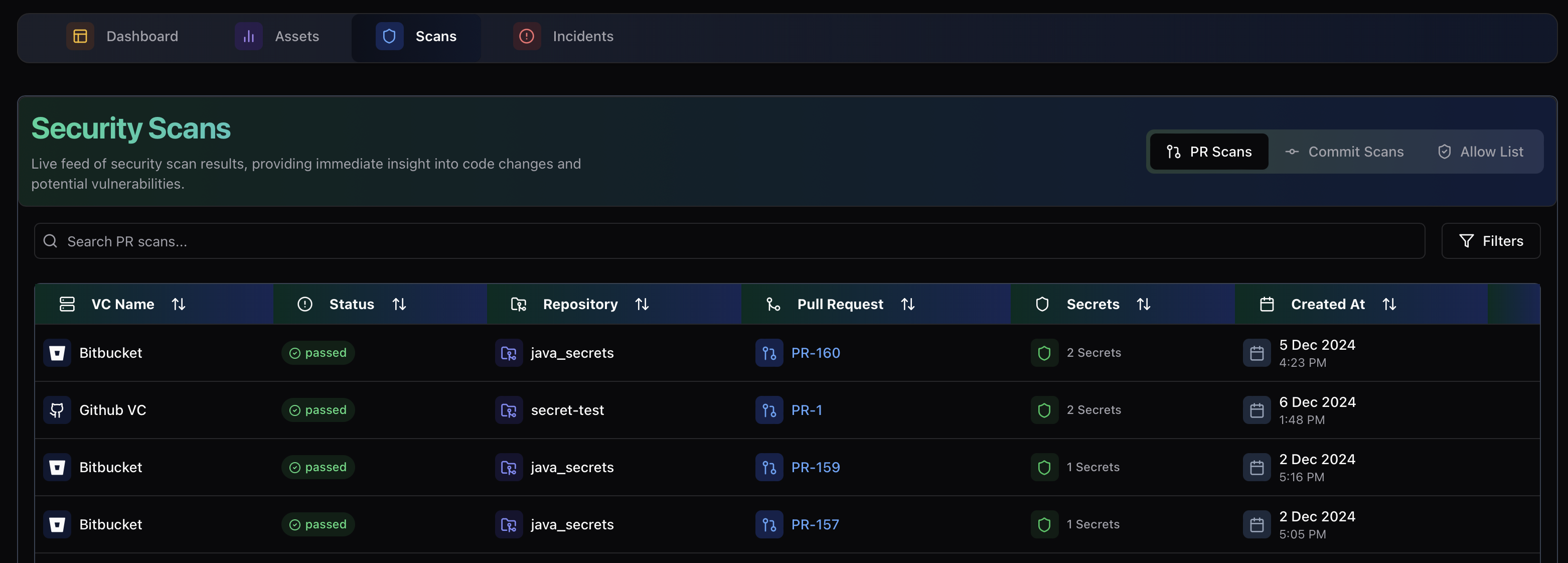The width and height of the screenshot is (1568, 563).
Task: Open the PR-160 link
Action: 815,353
